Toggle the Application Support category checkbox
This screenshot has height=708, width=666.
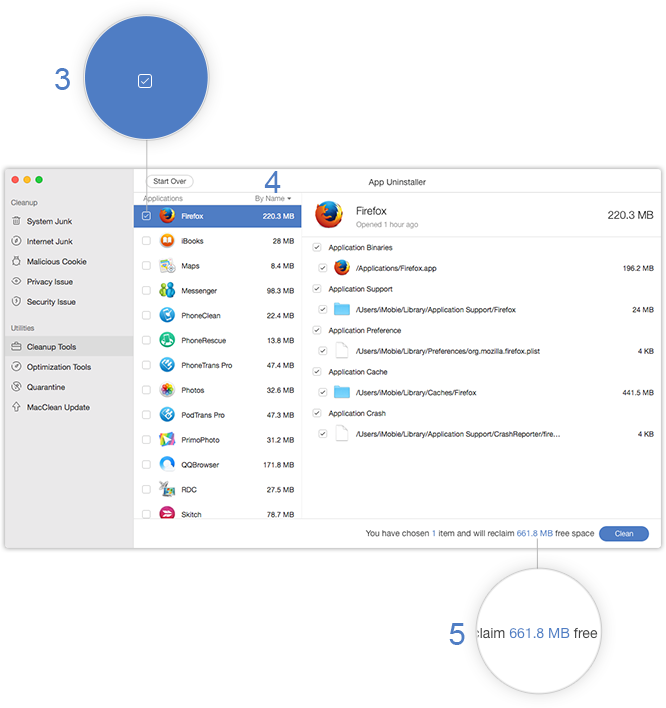[317, 289]
